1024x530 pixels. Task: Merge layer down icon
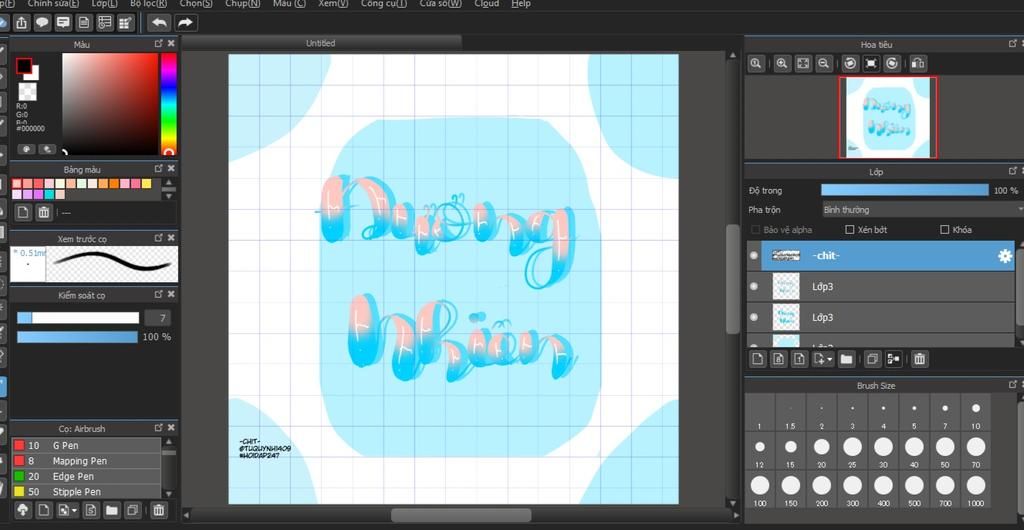click(893, 359)
